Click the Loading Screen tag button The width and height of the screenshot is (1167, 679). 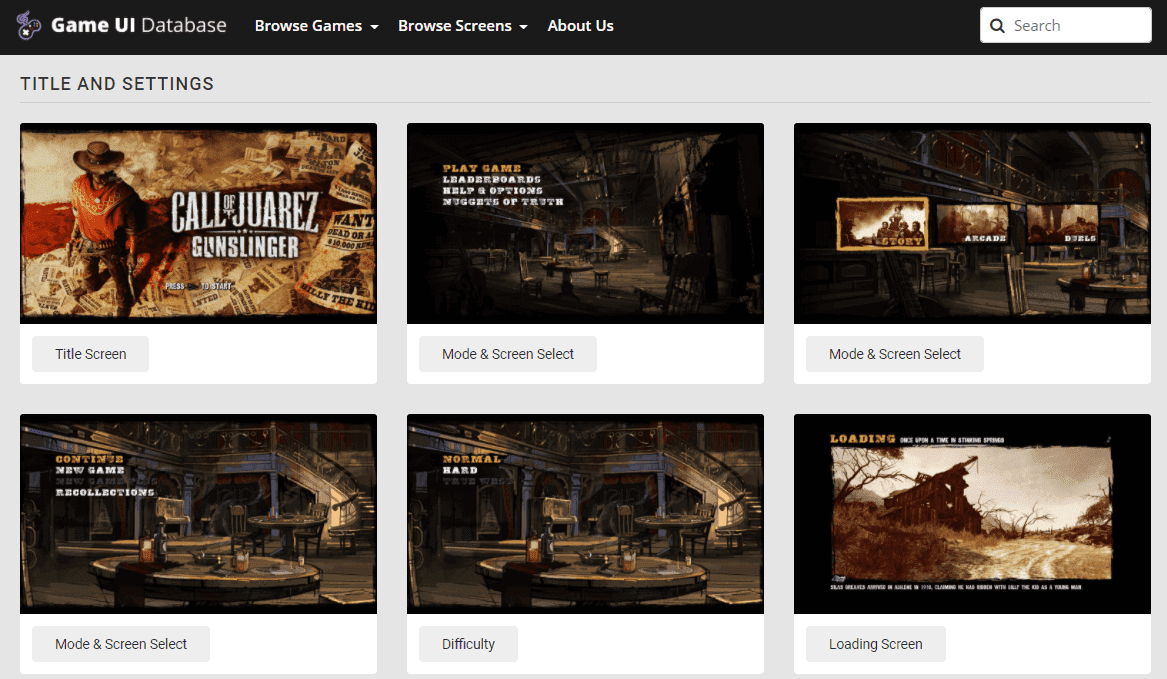875,644
